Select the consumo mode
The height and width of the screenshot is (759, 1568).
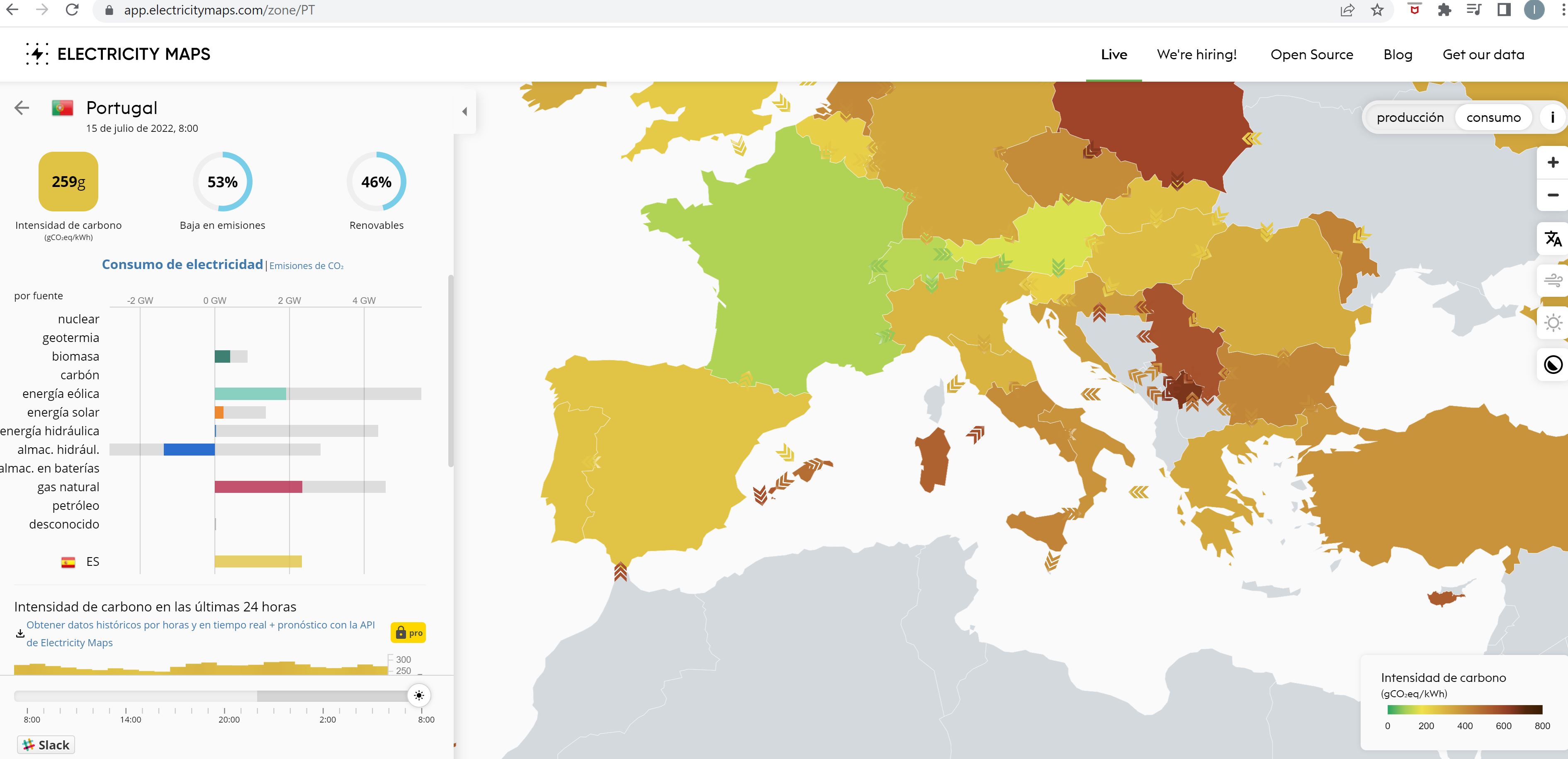coord(1493,117)
